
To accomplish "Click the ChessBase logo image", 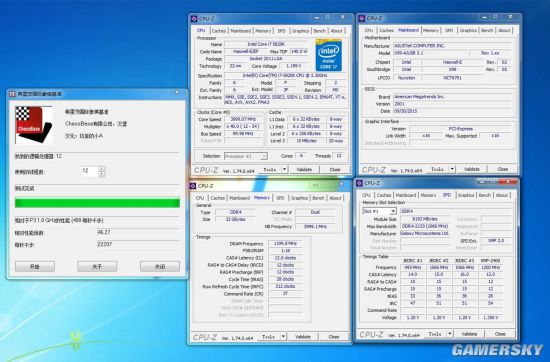I will tap(34, 125).
